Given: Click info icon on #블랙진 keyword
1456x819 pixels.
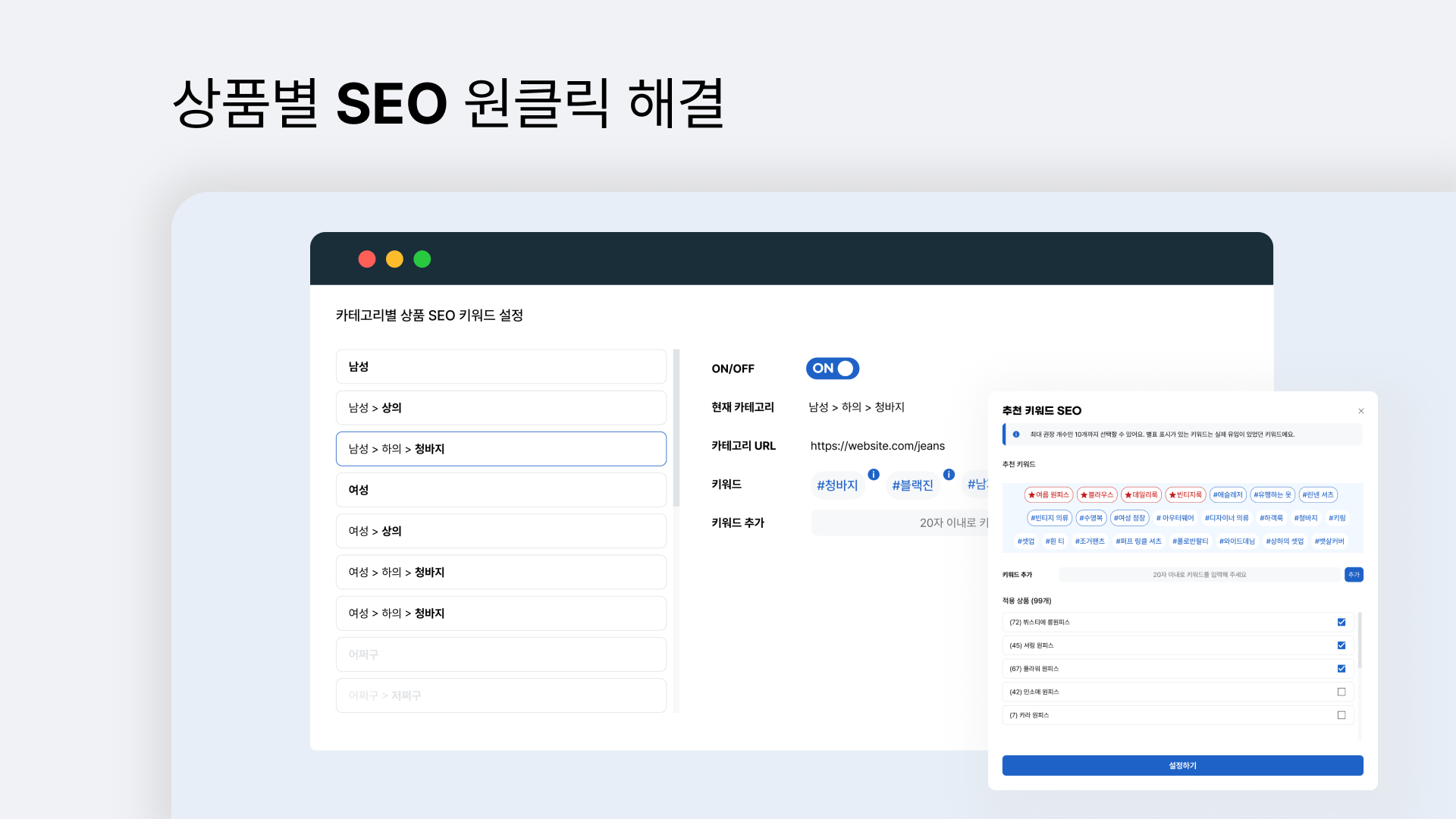Looking at the screenshot, I should (949, 475).
